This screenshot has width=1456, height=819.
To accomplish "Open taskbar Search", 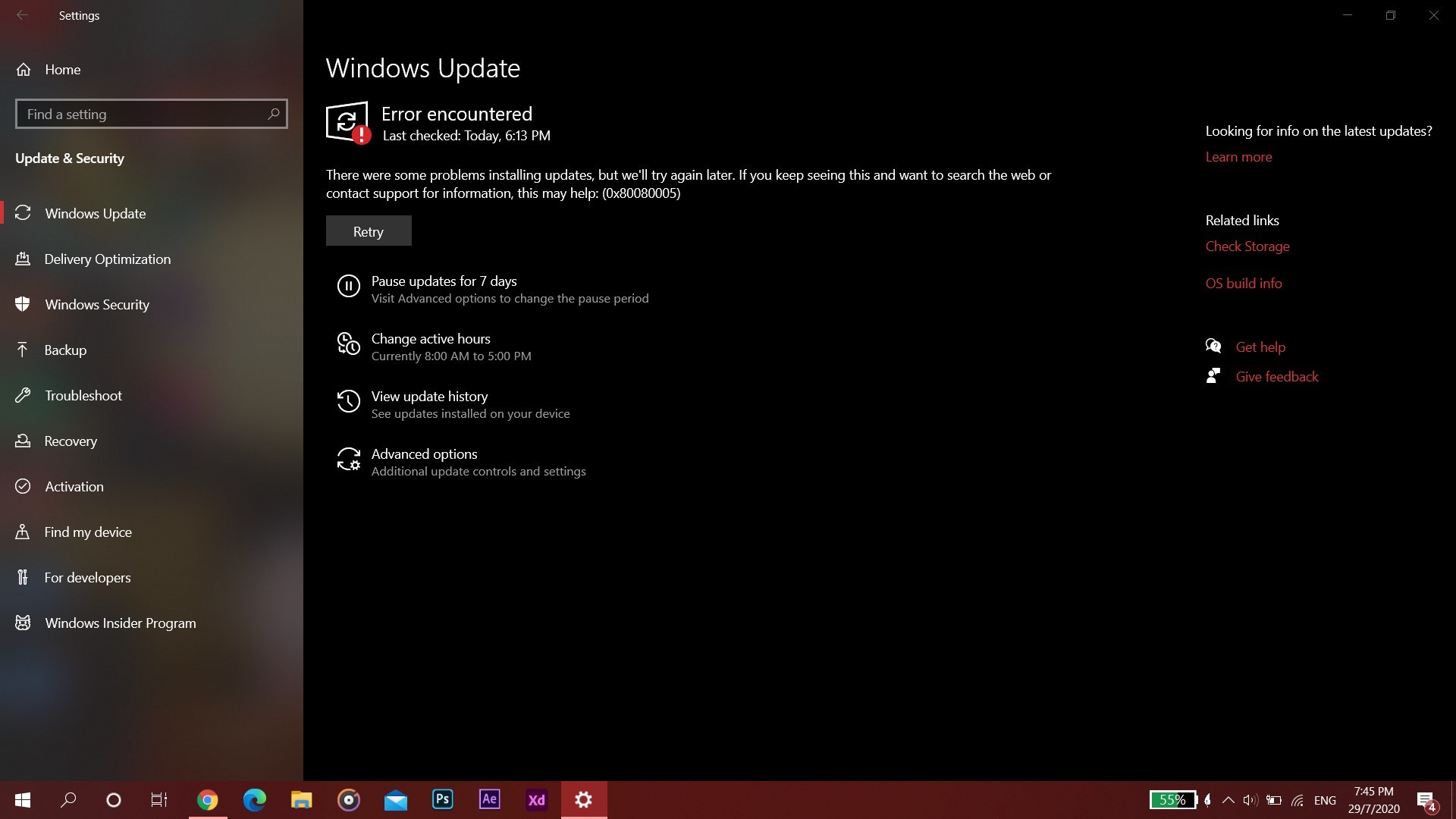I will [x=68, y=800].
